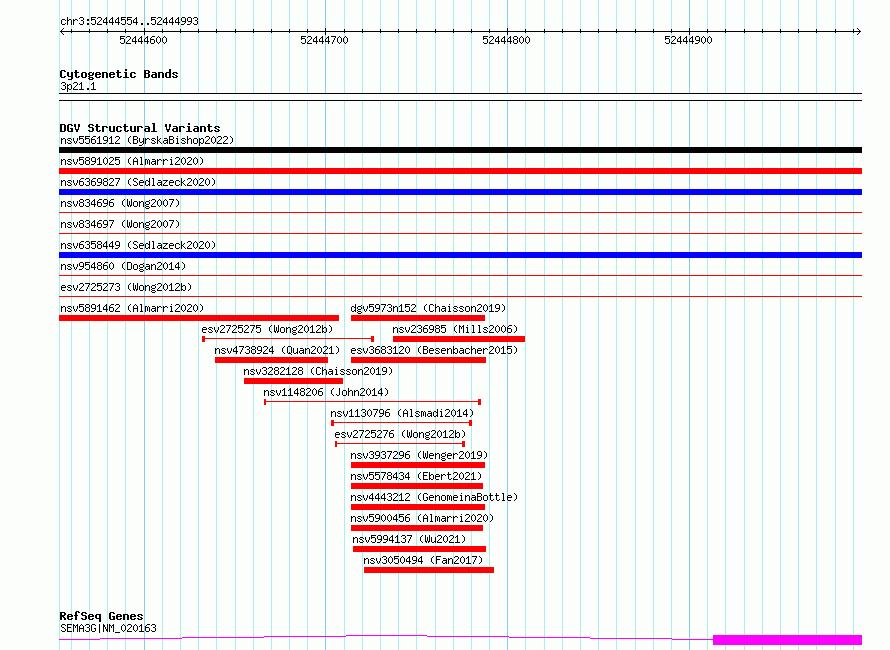Screen dimensions: 890x650
Task: Select the red nsv3050494 variant bar
Action: click(429, 570)
